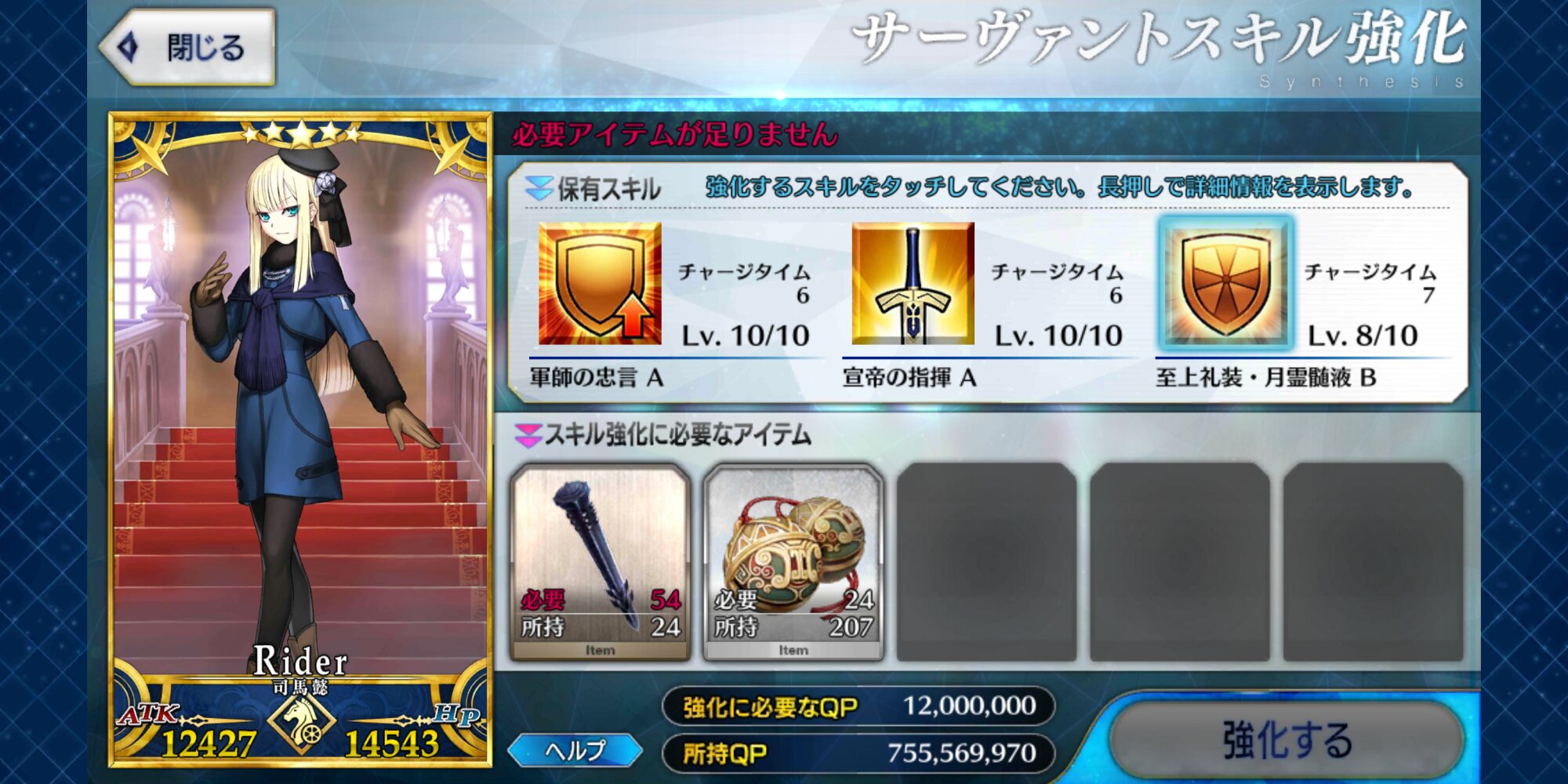Click the last empty material slot
This screenshot has width=1568, height=784.
pos(1374,562)
